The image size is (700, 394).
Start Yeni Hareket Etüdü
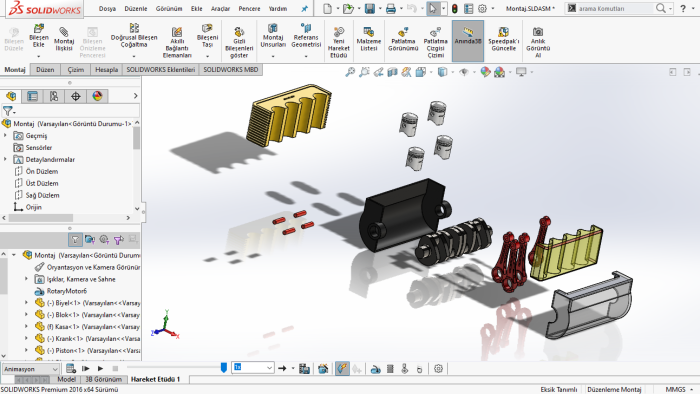338,42
